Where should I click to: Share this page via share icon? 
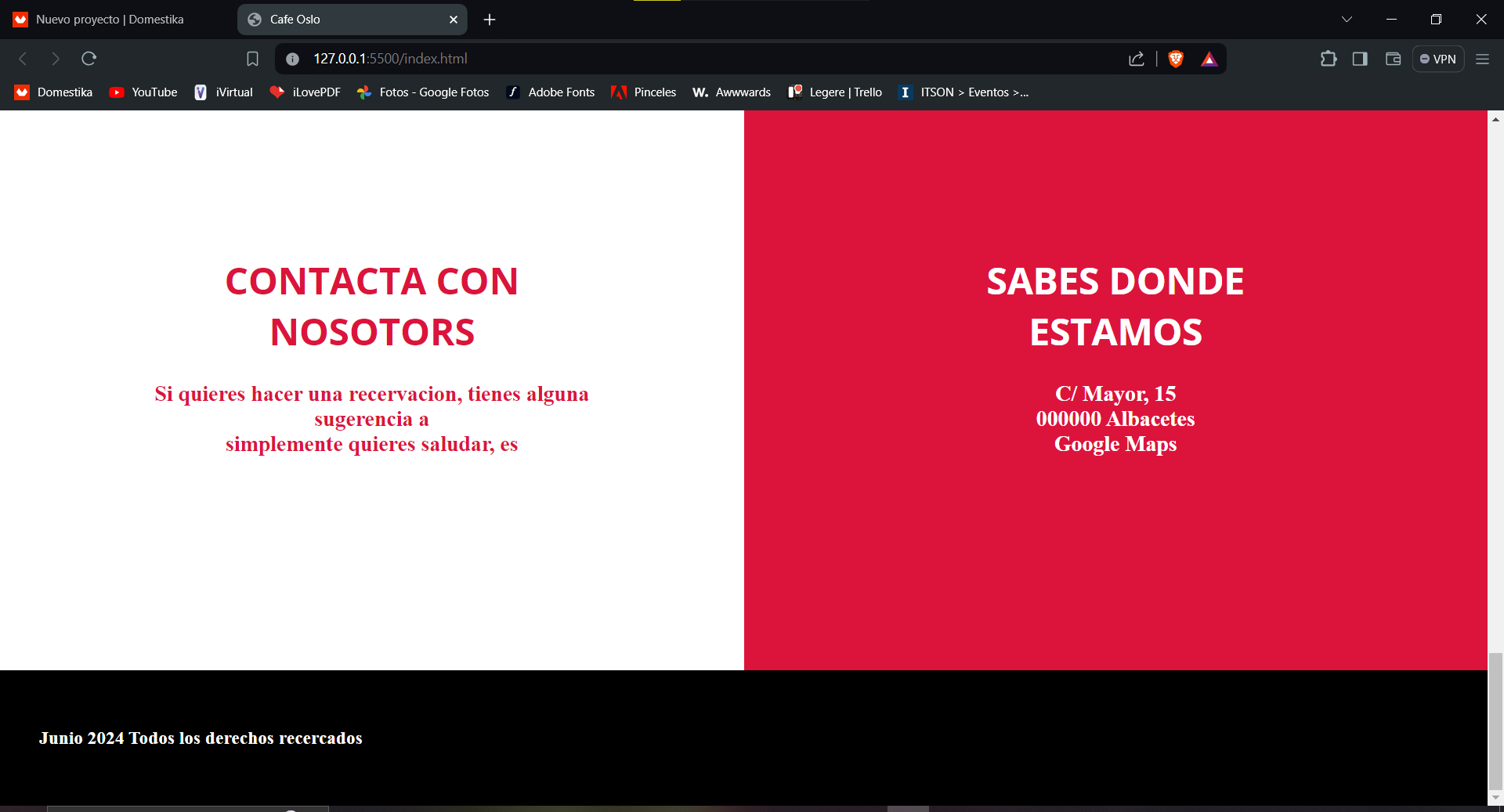pyautogui.click(x=1137, y=59)
